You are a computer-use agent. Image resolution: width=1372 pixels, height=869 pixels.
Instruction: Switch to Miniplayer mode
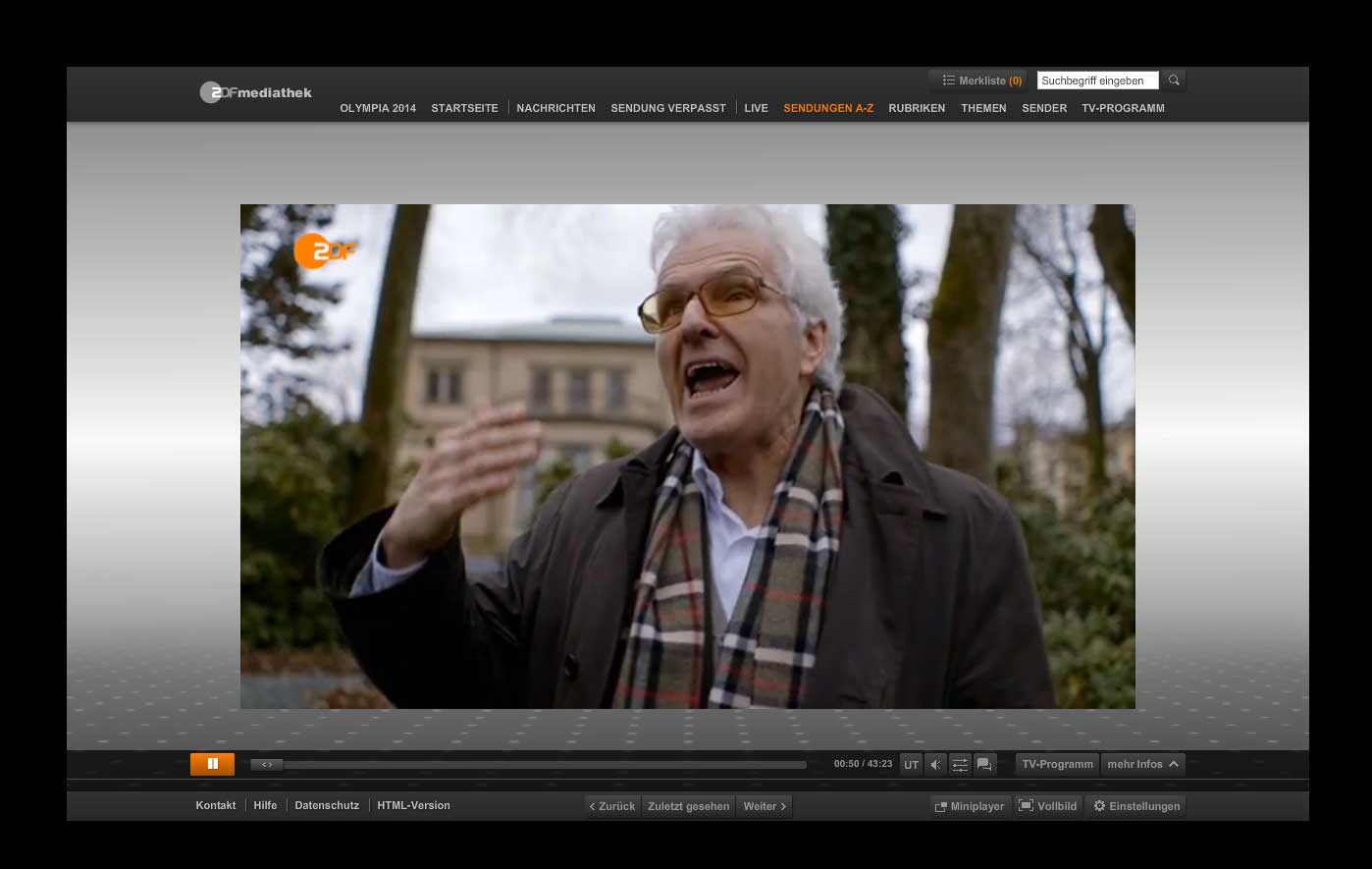click(x=970, y=806)
